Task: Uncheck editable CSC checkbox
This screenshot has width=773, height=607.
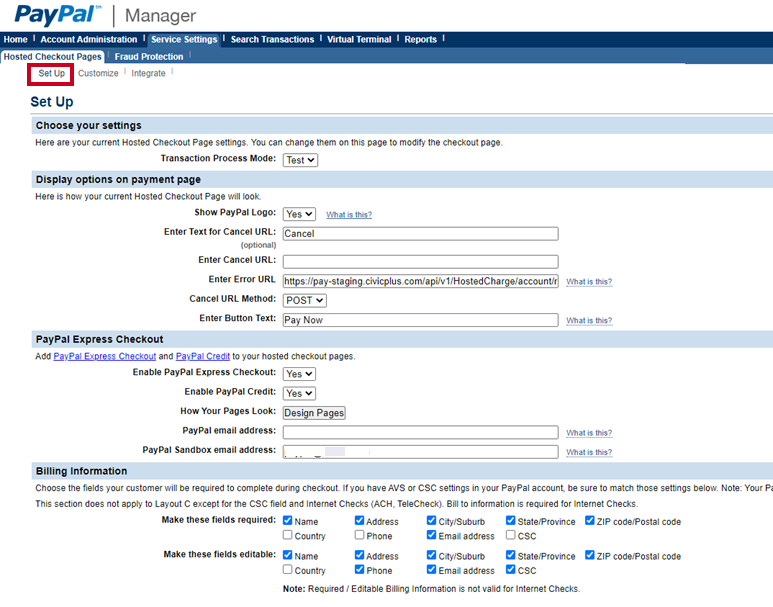Action: coord(511,569)
